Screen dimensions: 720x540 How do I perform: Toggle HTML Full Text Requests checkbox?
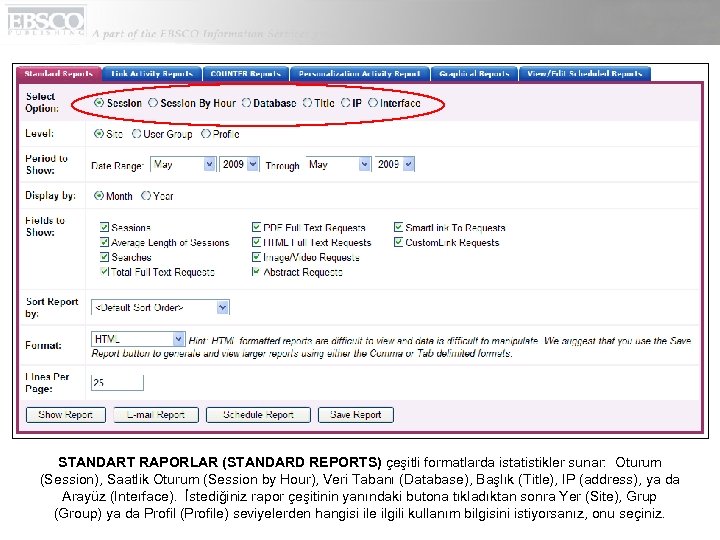[x=256, y=242]
